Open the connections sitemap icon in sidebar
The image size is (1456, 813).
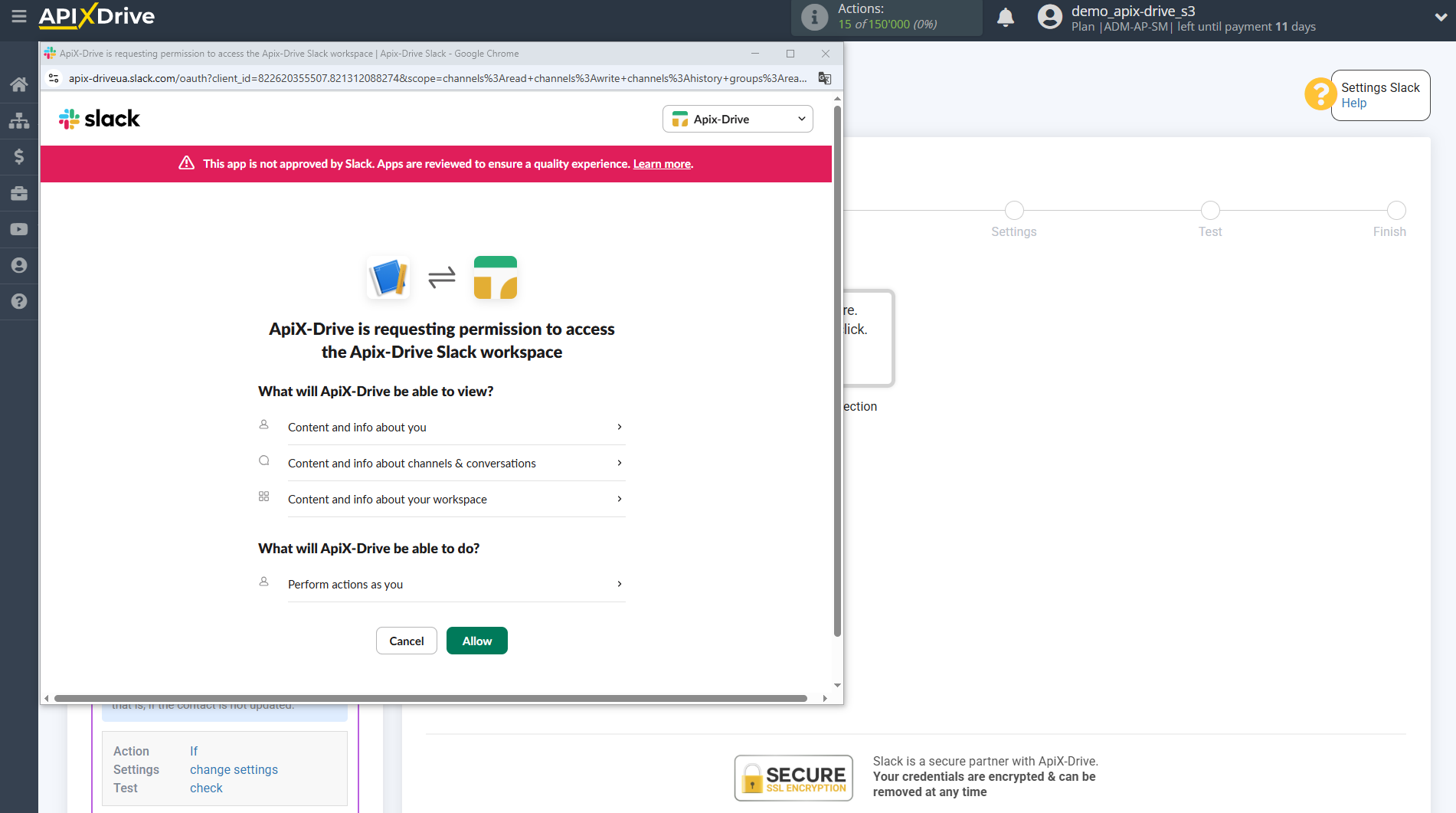pyautogui.click(x=19, y=120)
